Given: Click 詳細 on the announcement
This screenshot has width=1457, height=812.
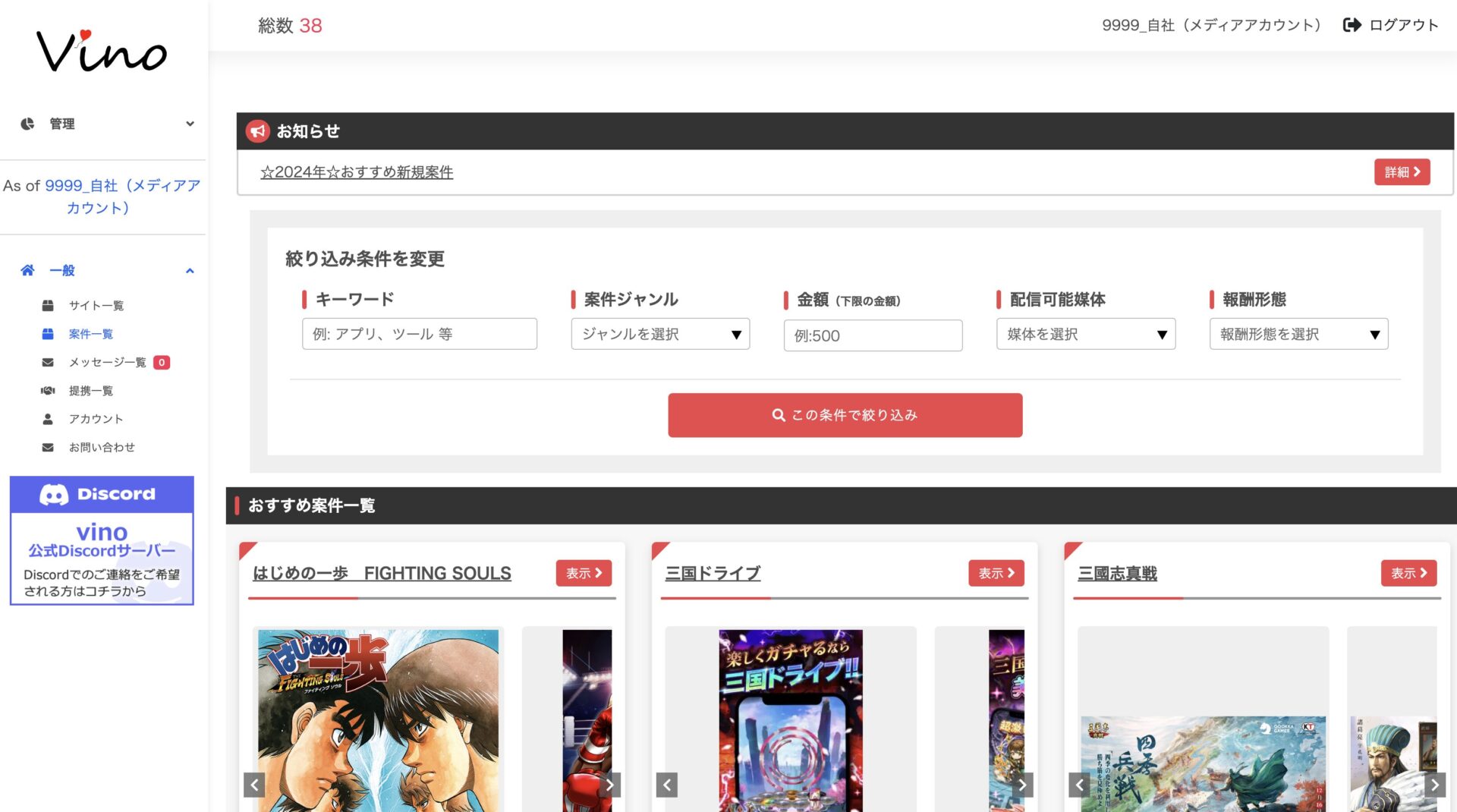Looking at the screenshot, I should pos(1402,172).
